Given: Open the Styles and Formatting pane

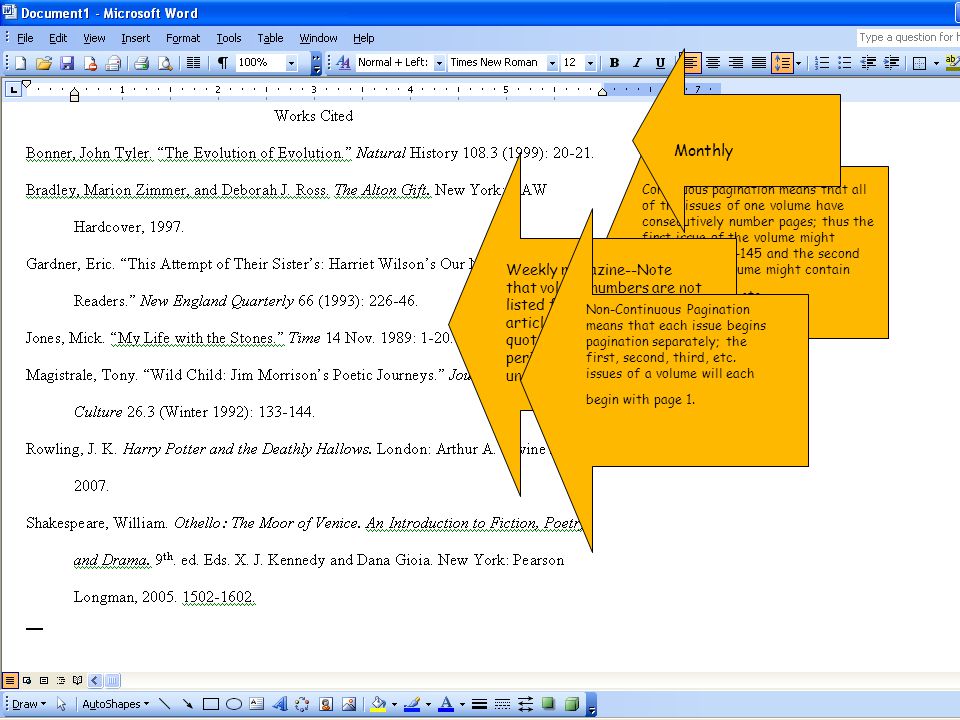Looking at the screenshot, I should (x=343, y=62).
